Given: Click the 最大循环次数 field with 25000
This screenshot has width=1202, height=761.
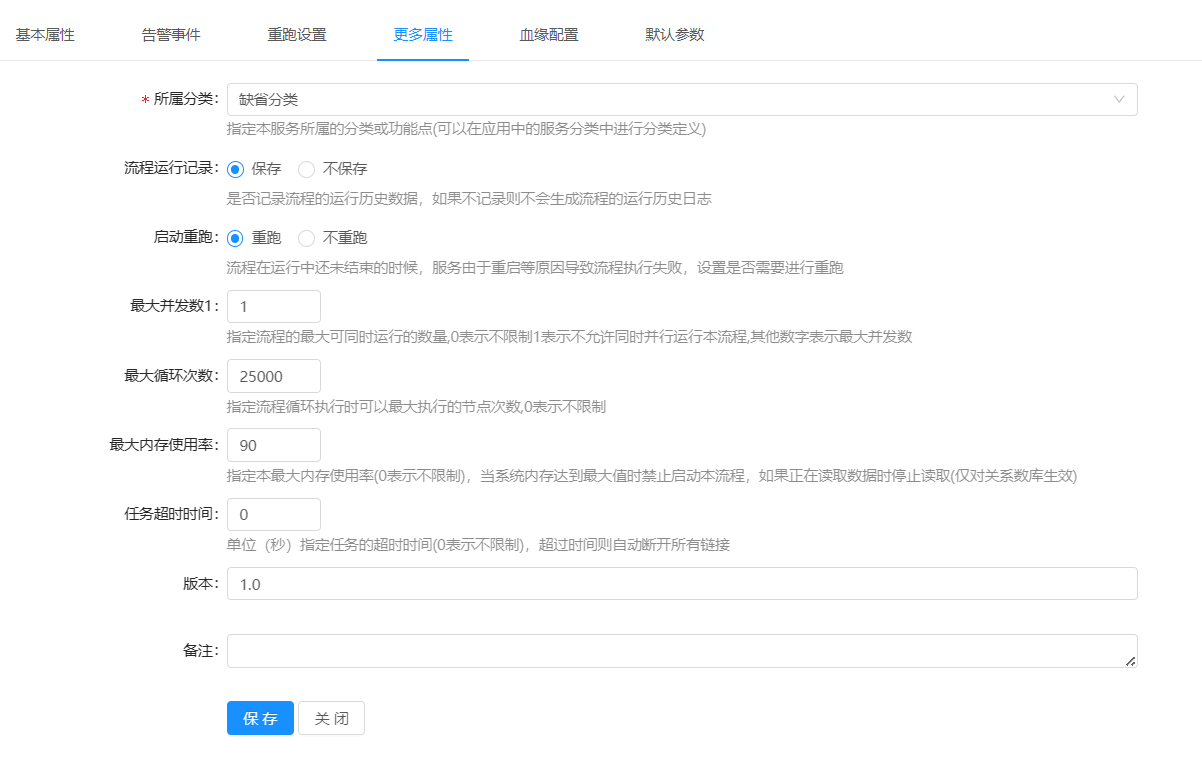Looking at the screenshot, I should click(274, 376).
